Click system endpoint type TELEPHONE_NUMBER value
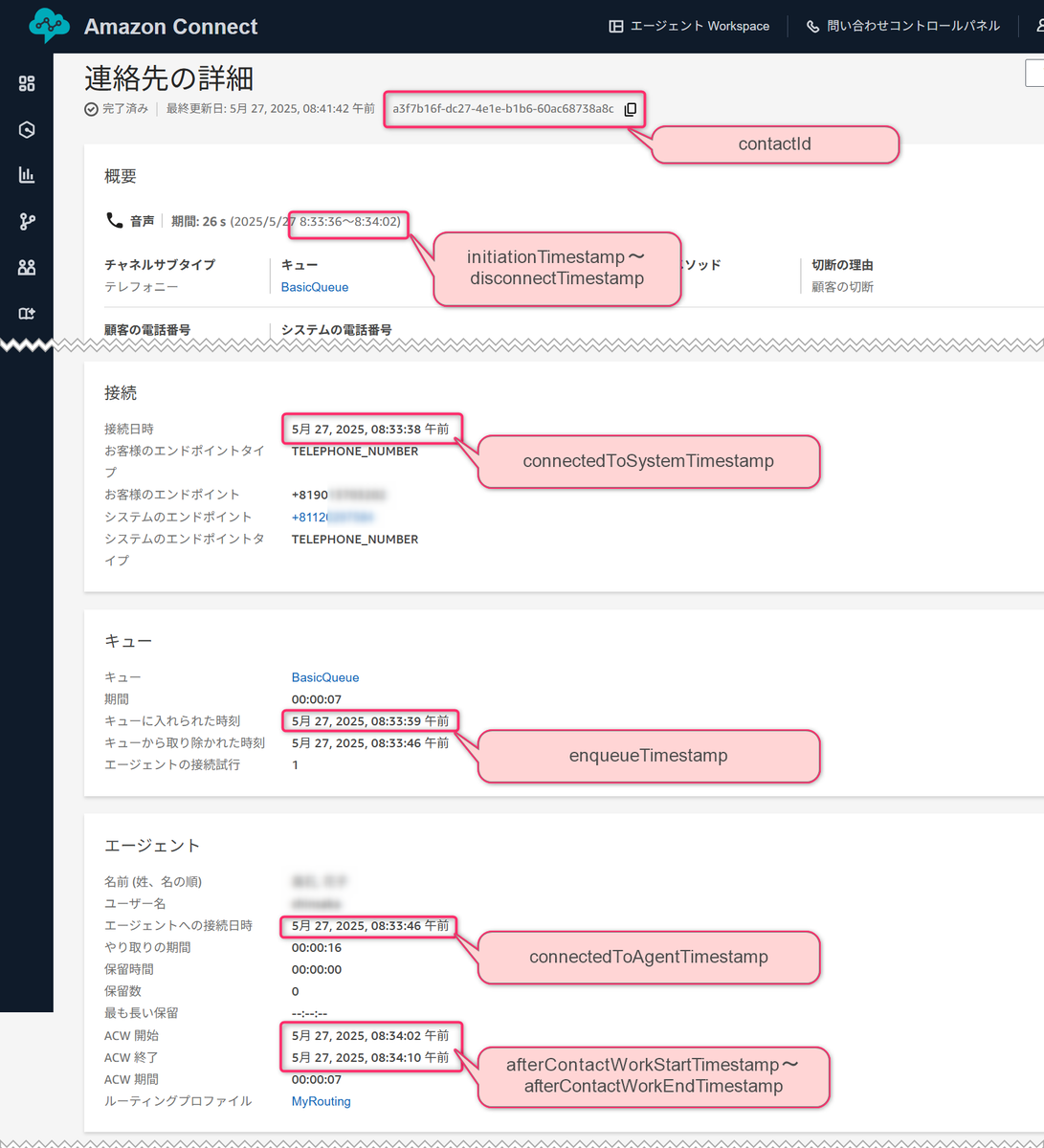 [355, 540]
